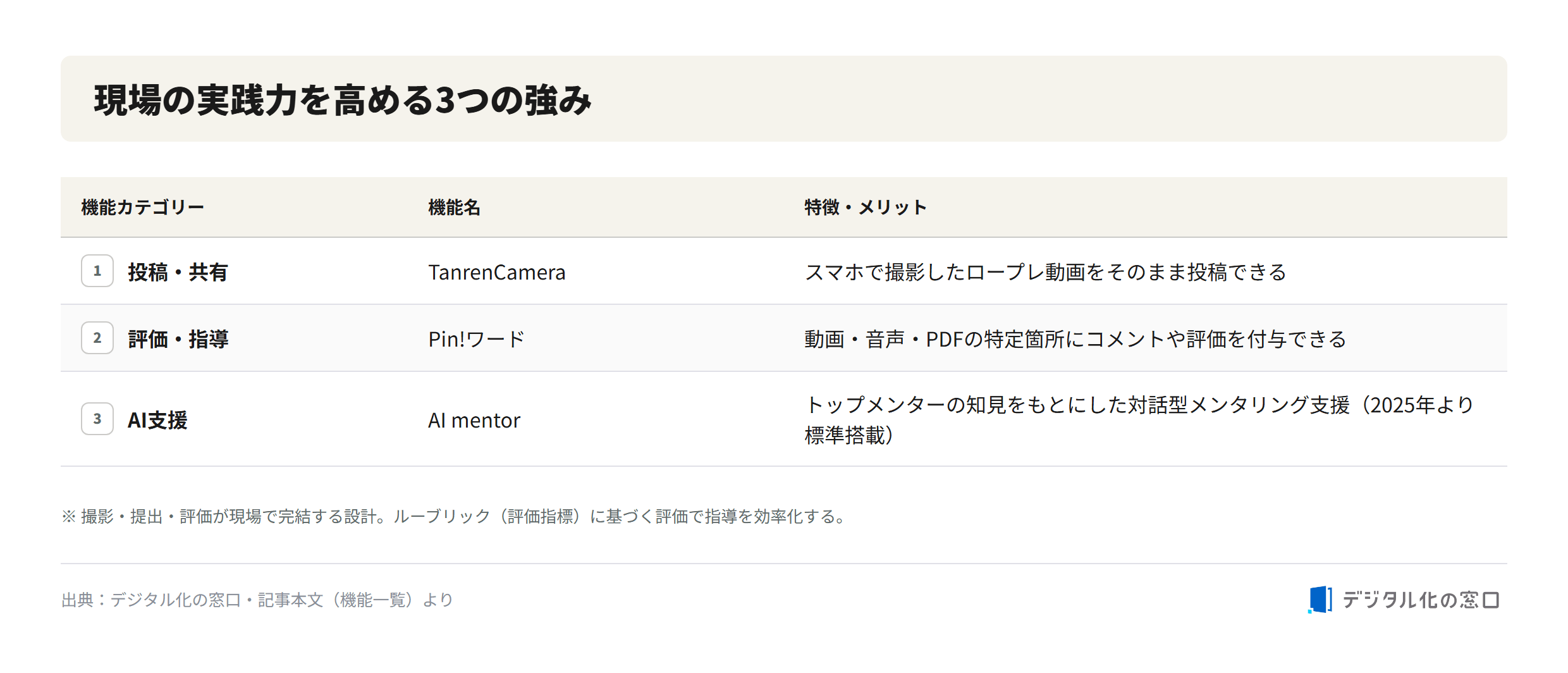The width and height of the screenshot is (1568, 673).
Task: Select the 投稿・共有 category label
Action: 178,272
